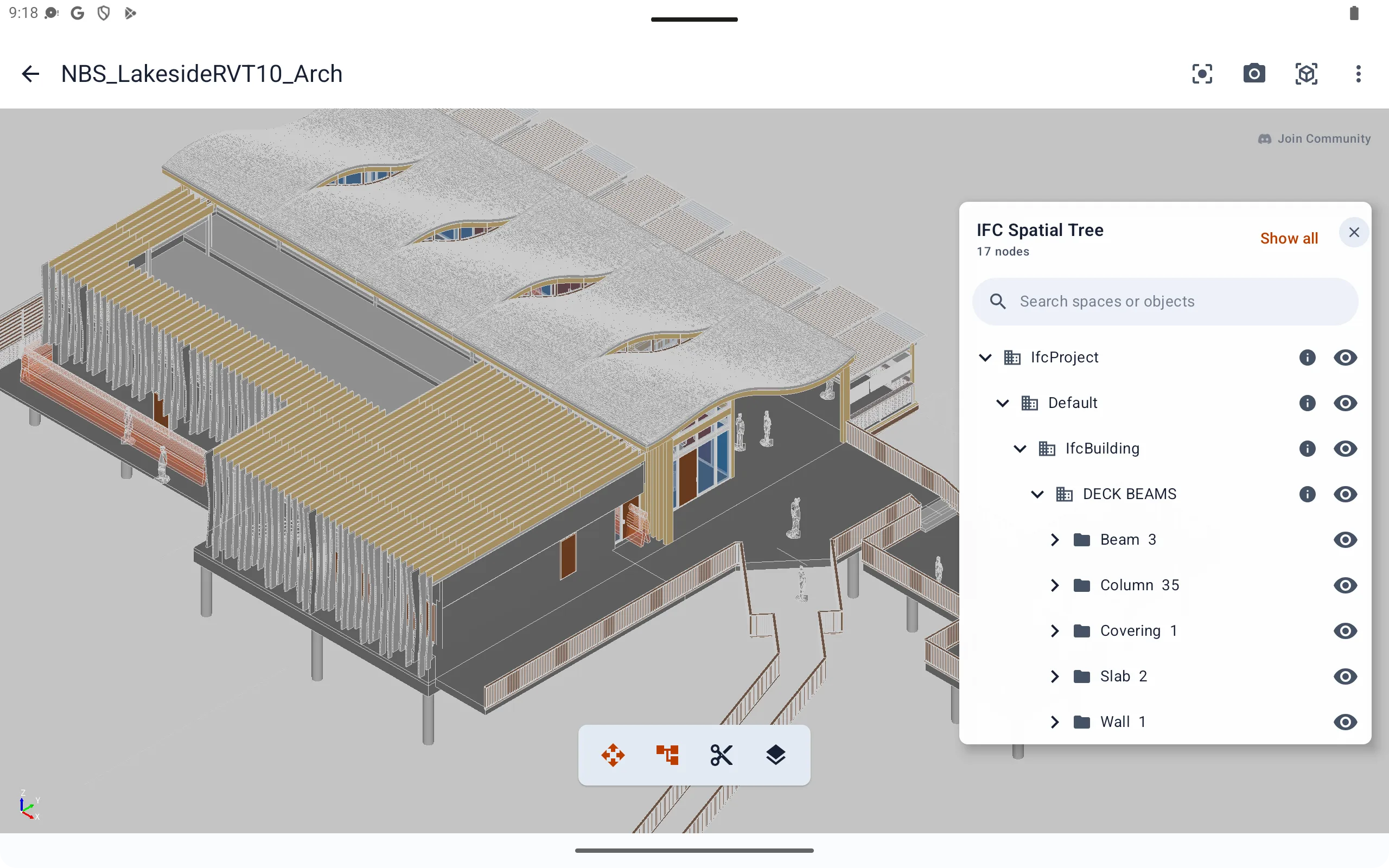Toggle Wall group visibility
This screenshot has width=1389, height=868.
point(1345,722)
